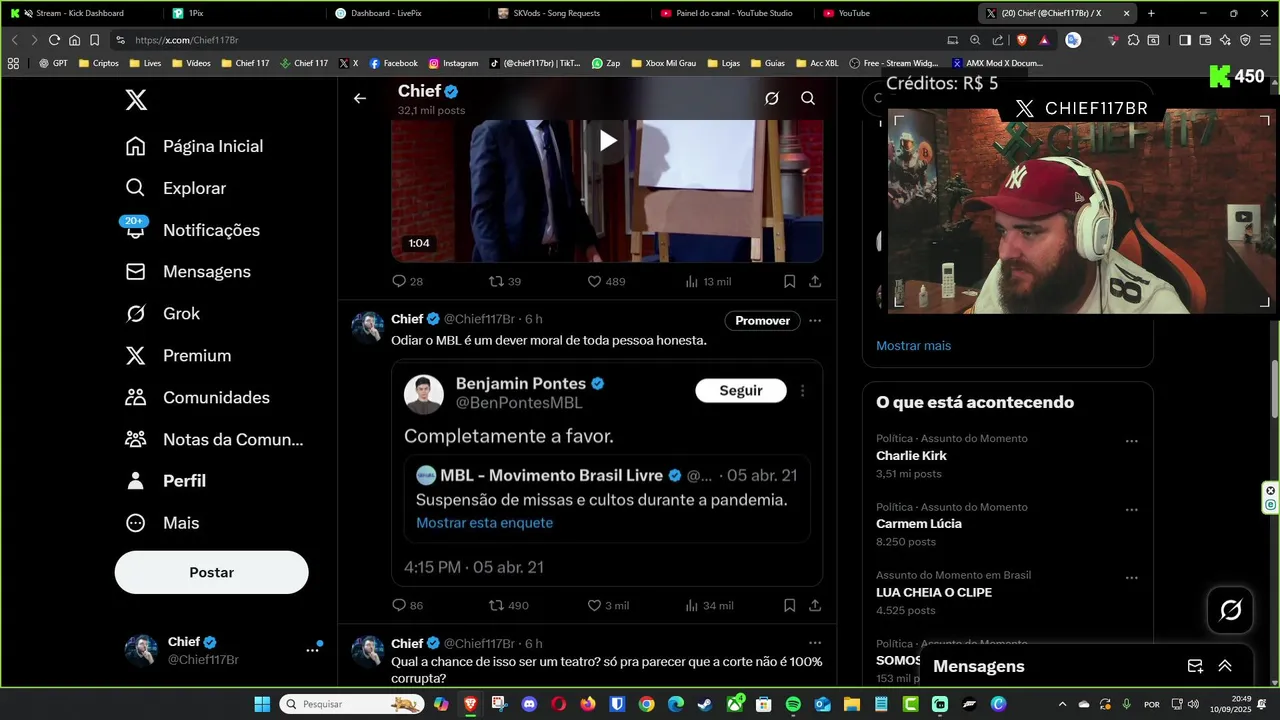The height and width of the screenshot is (720, 1280).
Task: Open Grok from the sidebar
Action: 163,314
